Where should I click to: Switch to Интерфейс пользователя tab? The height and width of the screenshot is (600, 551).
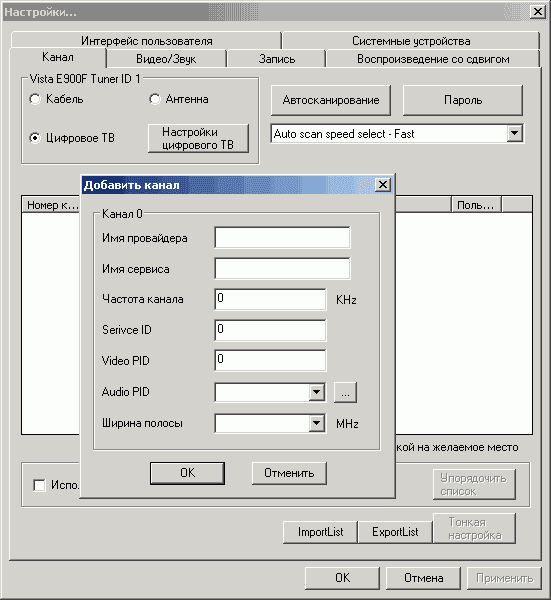click(147, 41)
